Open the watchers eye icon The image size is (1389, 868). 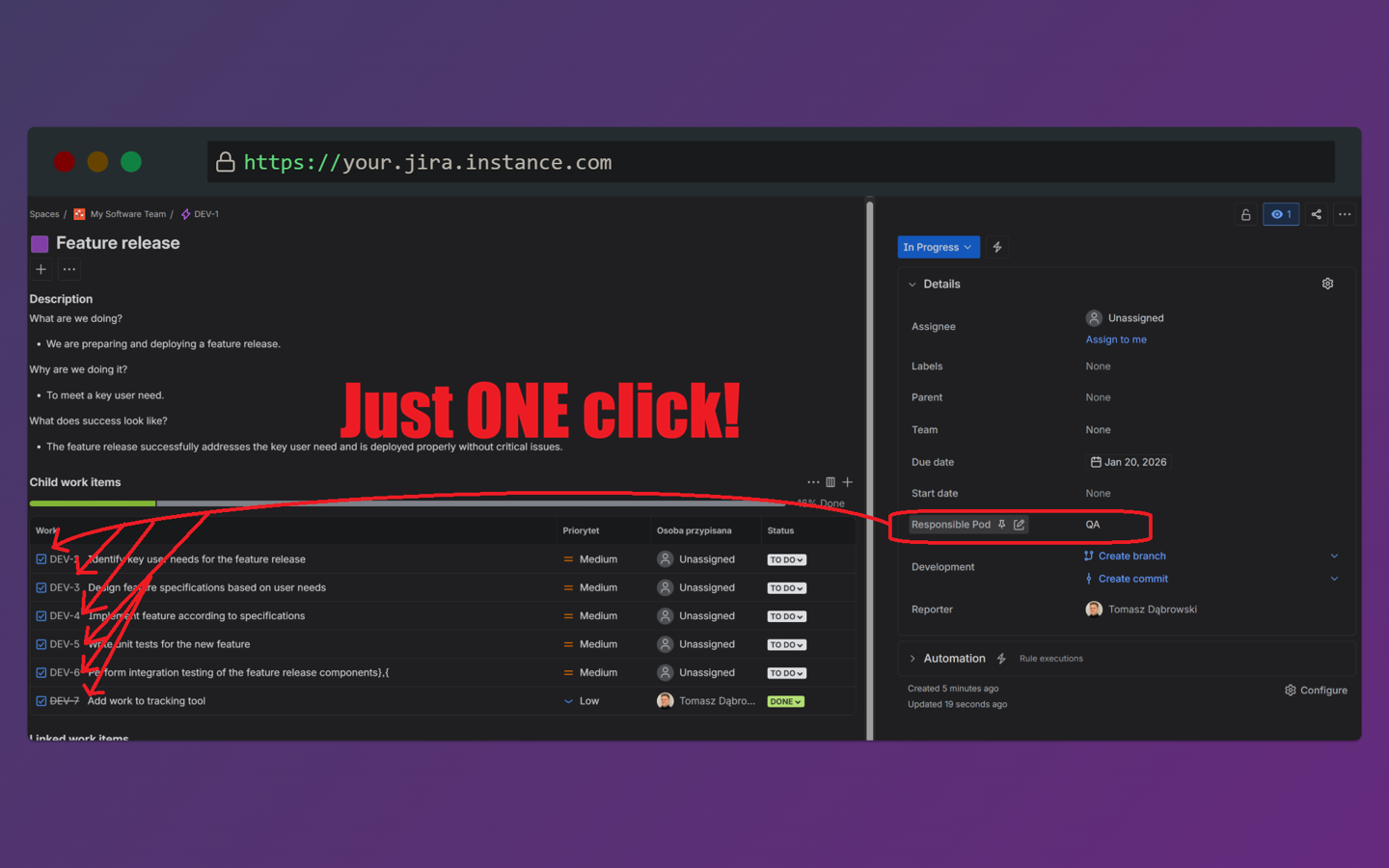pyautogui.click(x=1281, y=214)
